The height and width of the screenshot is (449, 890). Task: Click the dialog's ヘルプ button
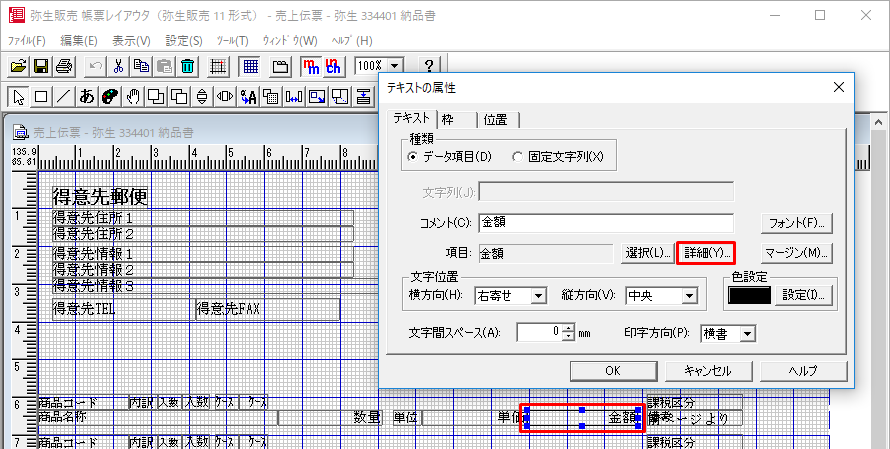(x=803, y=371)
